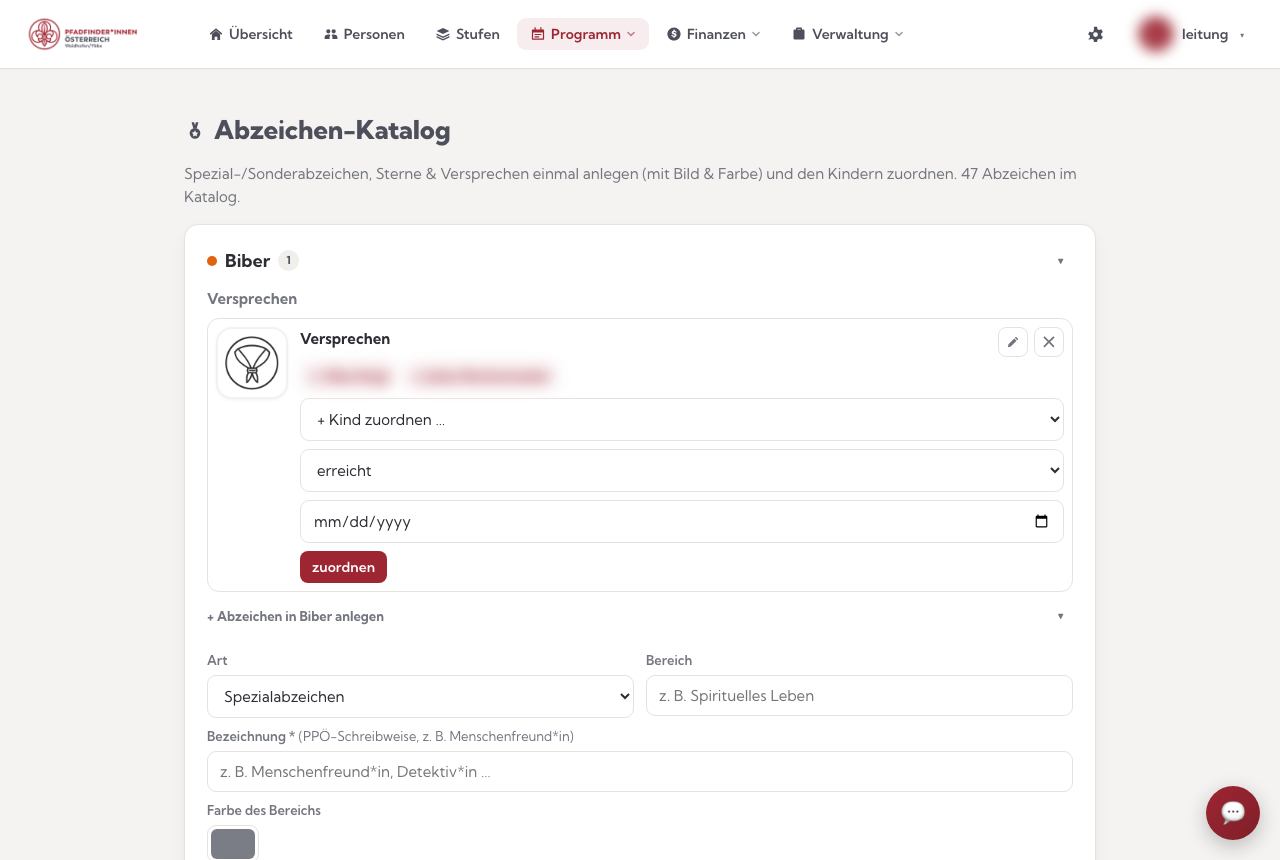Click the Pfadfinder*innen Österreich logo
The width and height of the screenshot is (1280, 860).
coord(83,34)
